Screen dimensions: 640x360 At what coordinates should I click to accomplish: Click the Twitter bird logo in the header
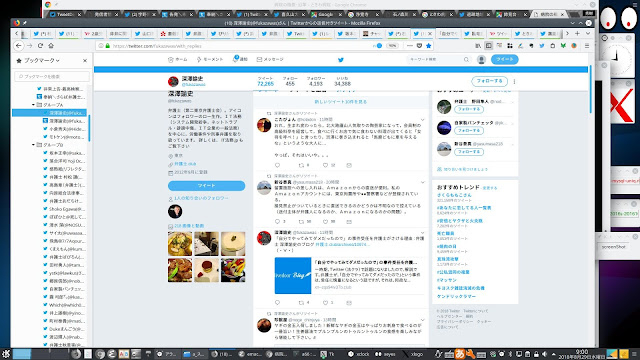click(341, 60)
